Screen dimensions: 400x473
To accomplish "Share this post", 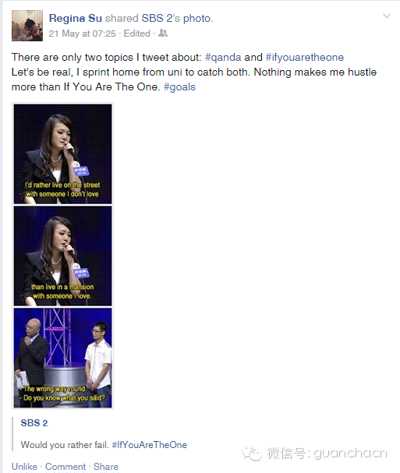I will (106, 467).
